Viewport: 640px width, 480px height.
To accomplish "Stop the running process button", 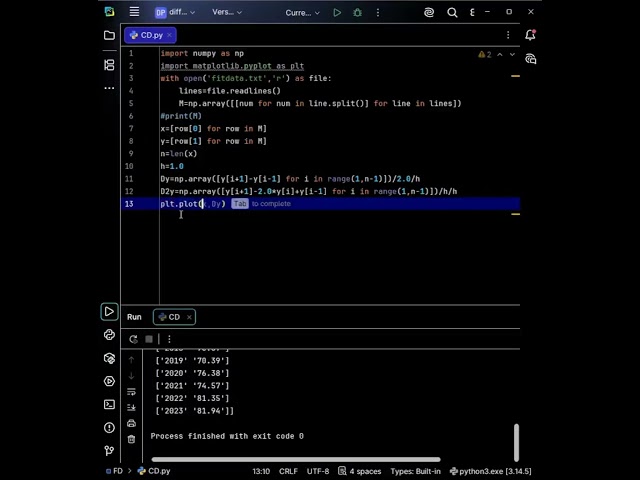I will [x=149, y=339].
